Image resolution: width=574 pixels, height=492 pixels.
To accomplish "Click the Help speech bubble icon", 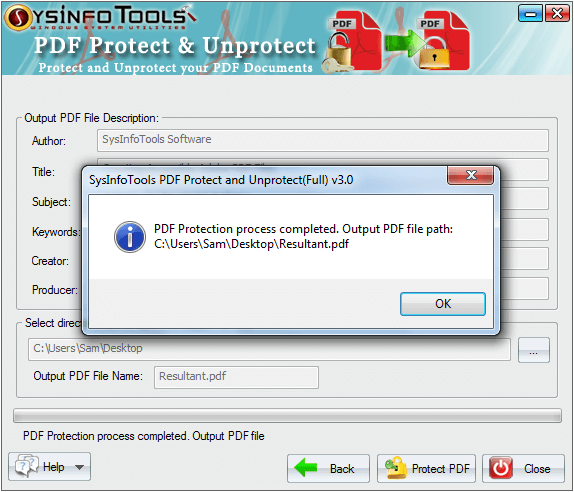I will point(26,466).
